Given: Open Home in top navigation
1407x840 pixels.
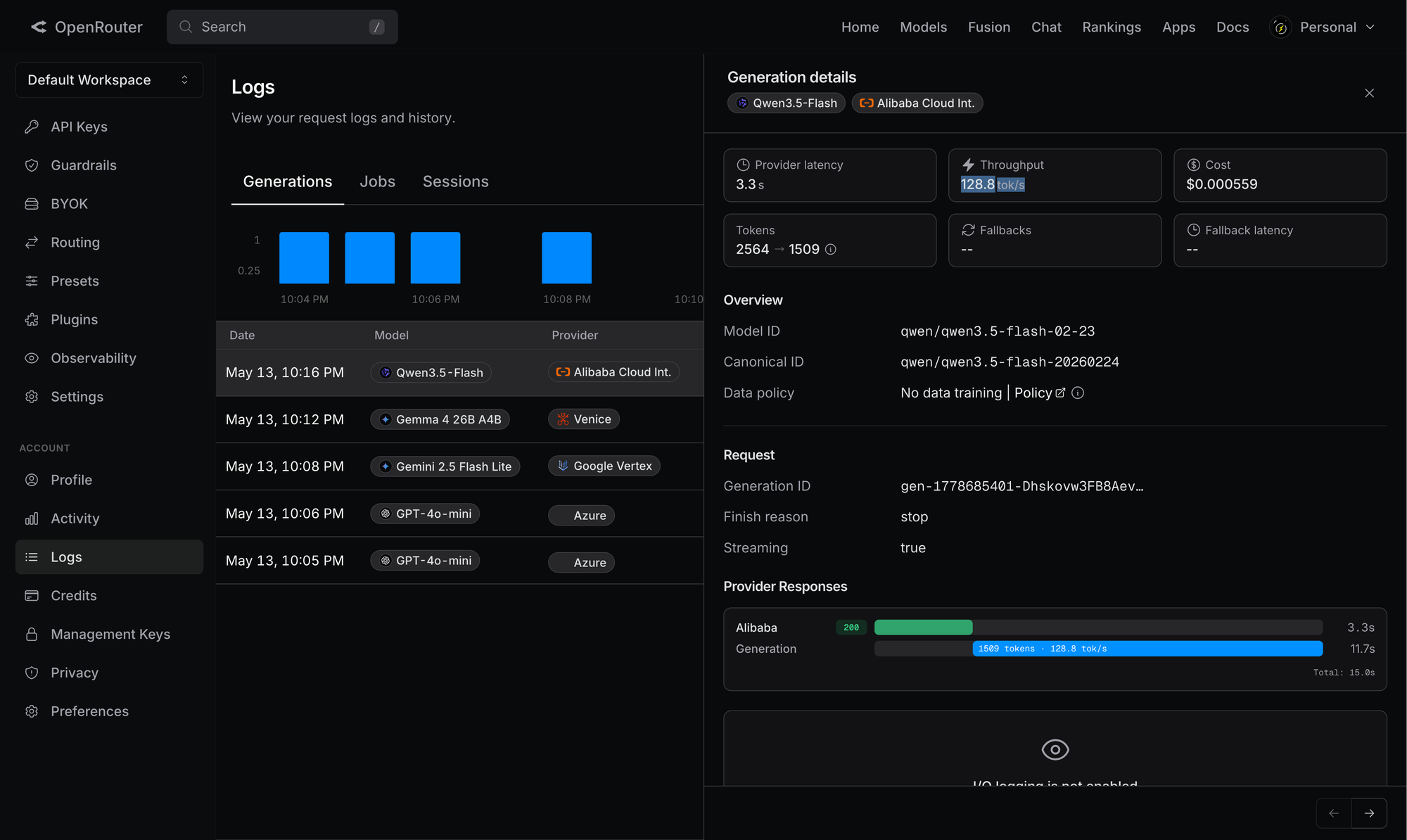Looking at the screenshot, I should (860, 27).
